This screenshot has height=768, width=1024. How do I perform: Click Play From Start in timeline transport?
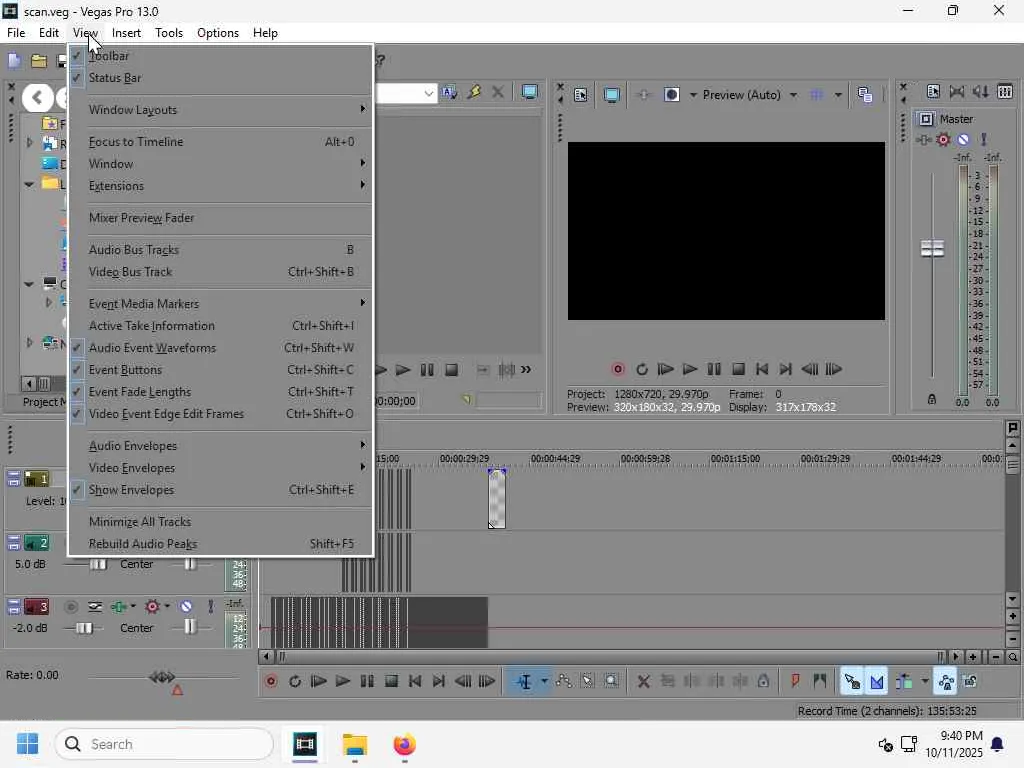point(319,682)
